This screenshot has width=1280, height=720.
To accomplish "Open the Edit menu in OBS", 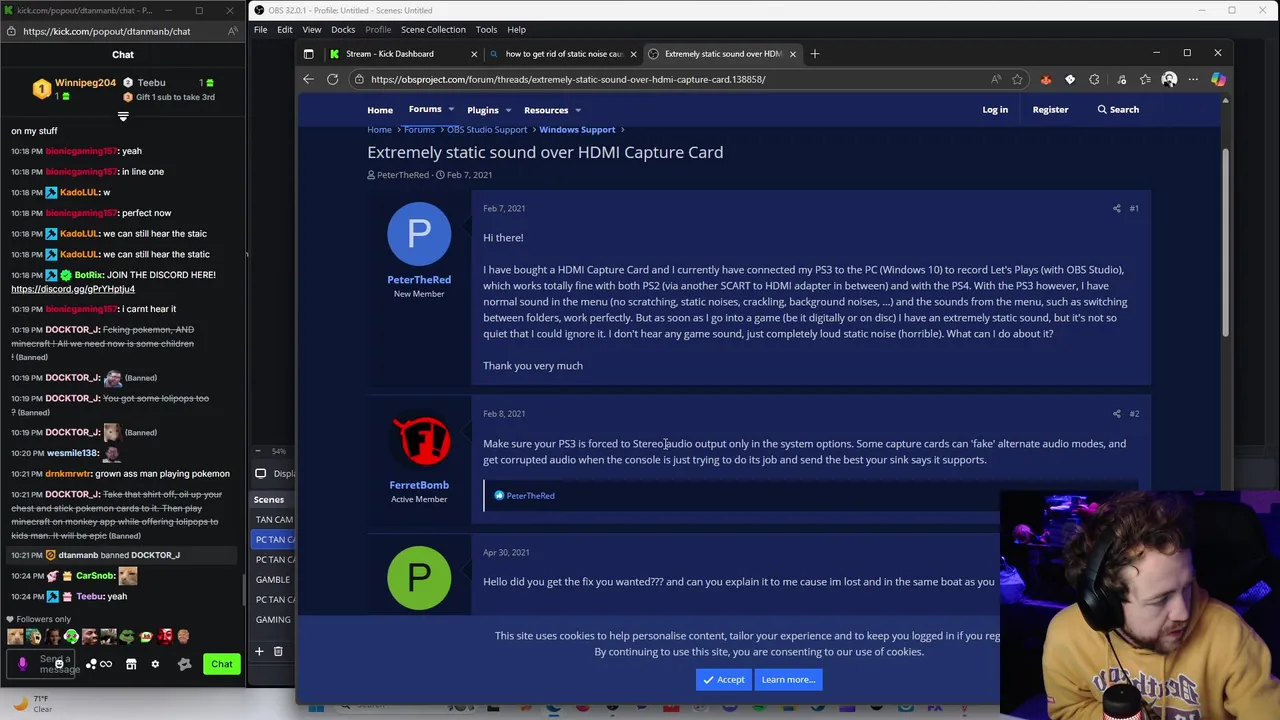I will (x=285, y=29).
